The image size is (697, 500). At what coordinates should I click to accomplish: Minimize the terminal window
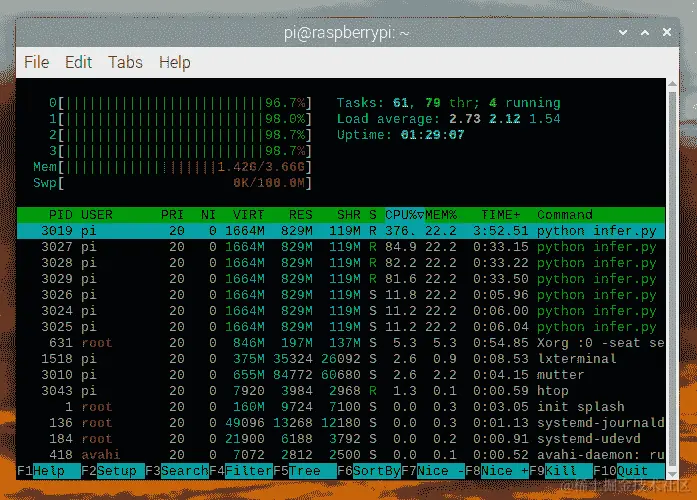point(623,32)
